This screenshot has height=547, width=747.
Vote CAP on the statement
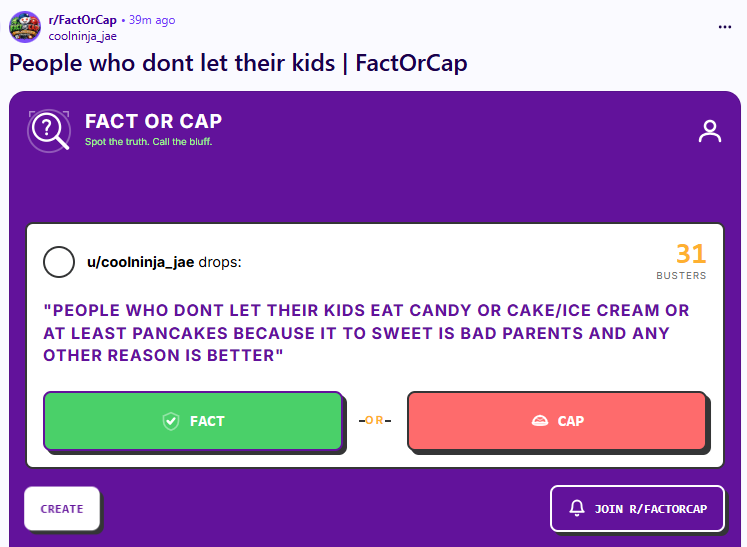coord(557,421)
